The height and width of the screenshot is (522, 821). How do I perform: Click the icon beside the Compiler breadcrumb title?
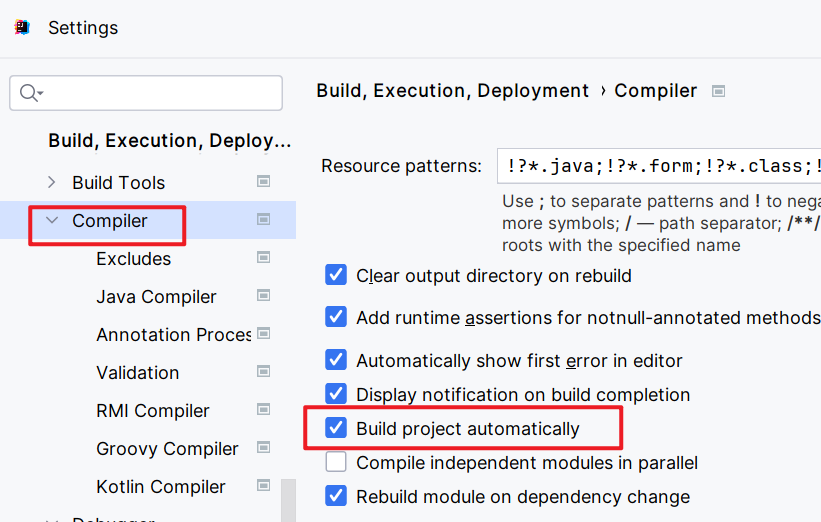718,91
